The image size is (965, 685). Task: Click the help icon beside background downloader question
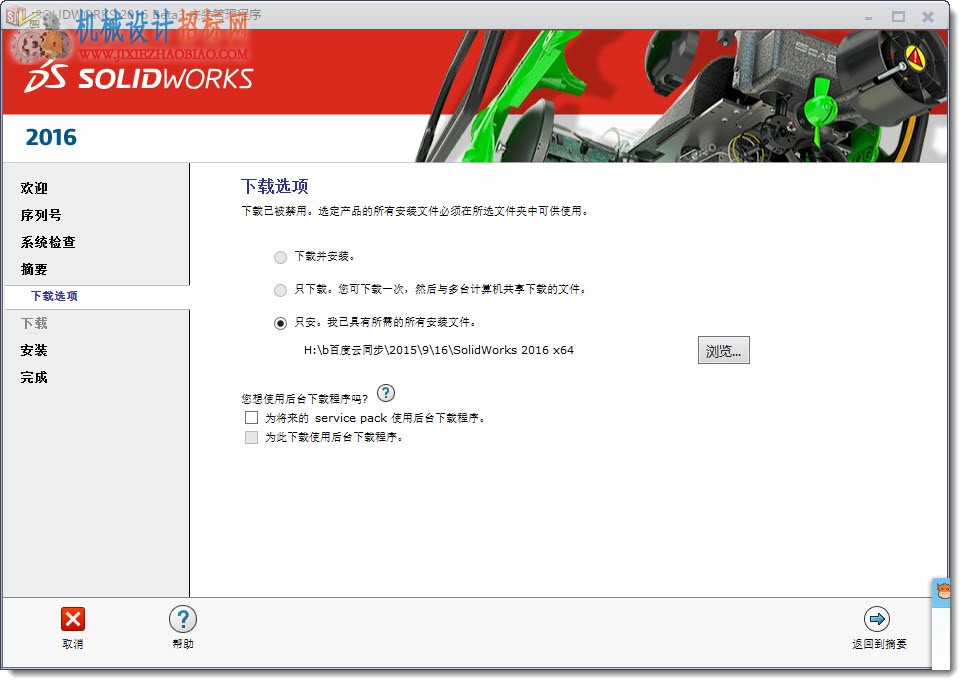[386, 393]
